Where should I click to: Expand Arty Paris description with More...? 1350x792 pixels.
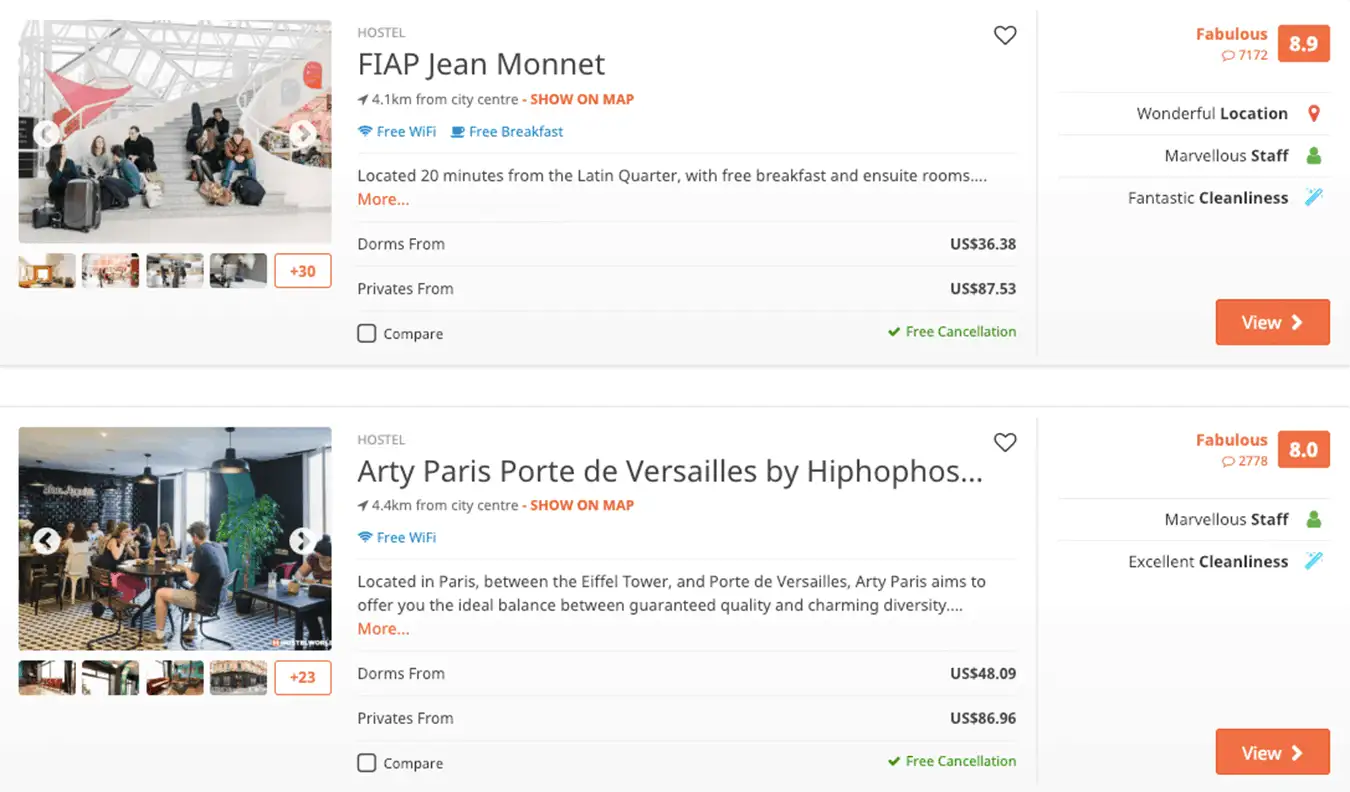383,629
